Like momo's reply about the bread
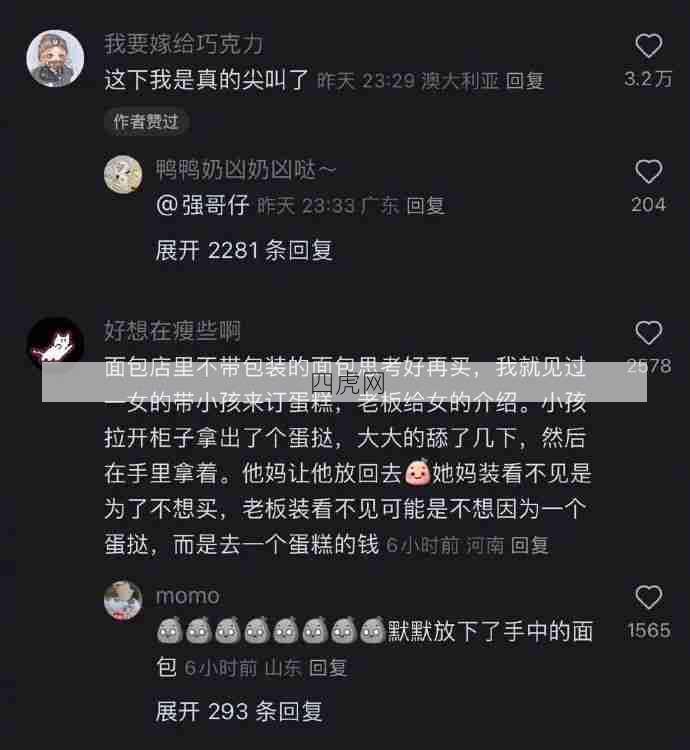Image resolution: width=690 pixels, height=750 pixels. [x=648, y=597]
